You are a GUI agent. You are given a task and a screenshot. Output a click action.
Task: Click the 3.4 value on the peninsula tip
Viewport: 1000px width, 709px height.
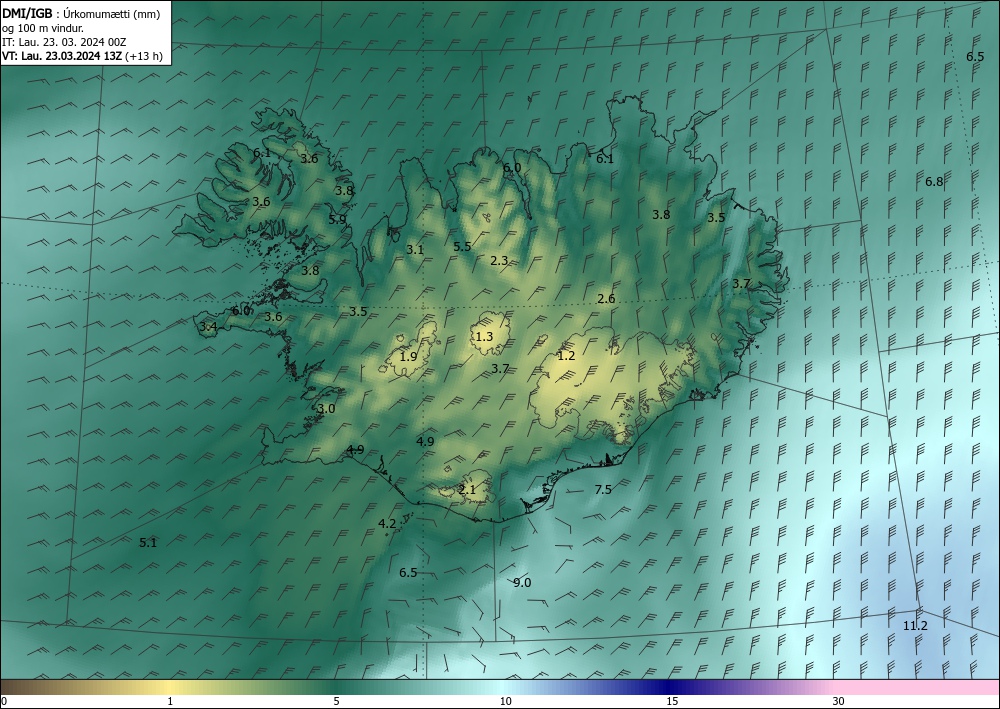coord(209,327)
